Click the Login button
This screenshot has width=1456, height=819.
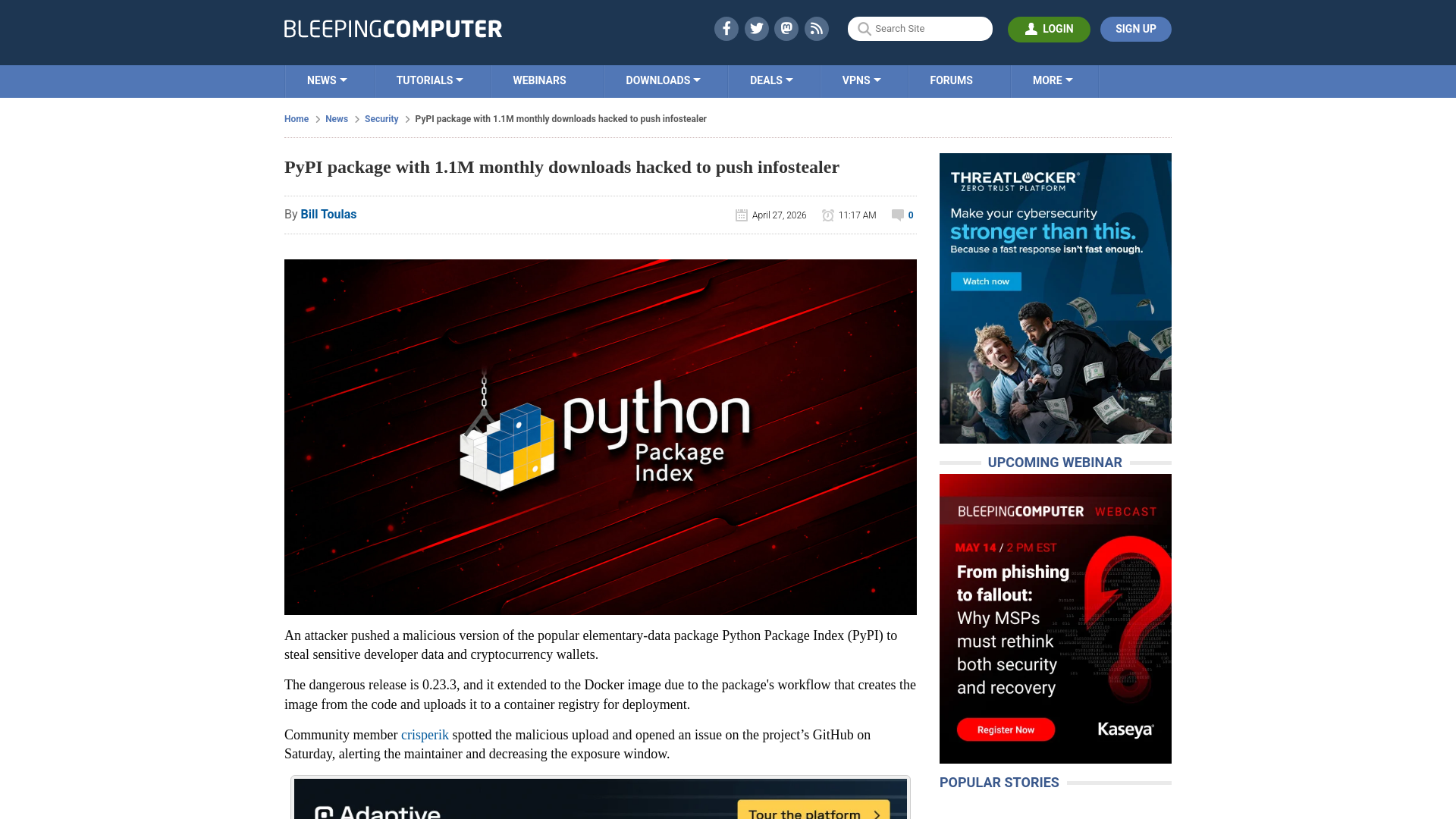(x=1049, y=29)
